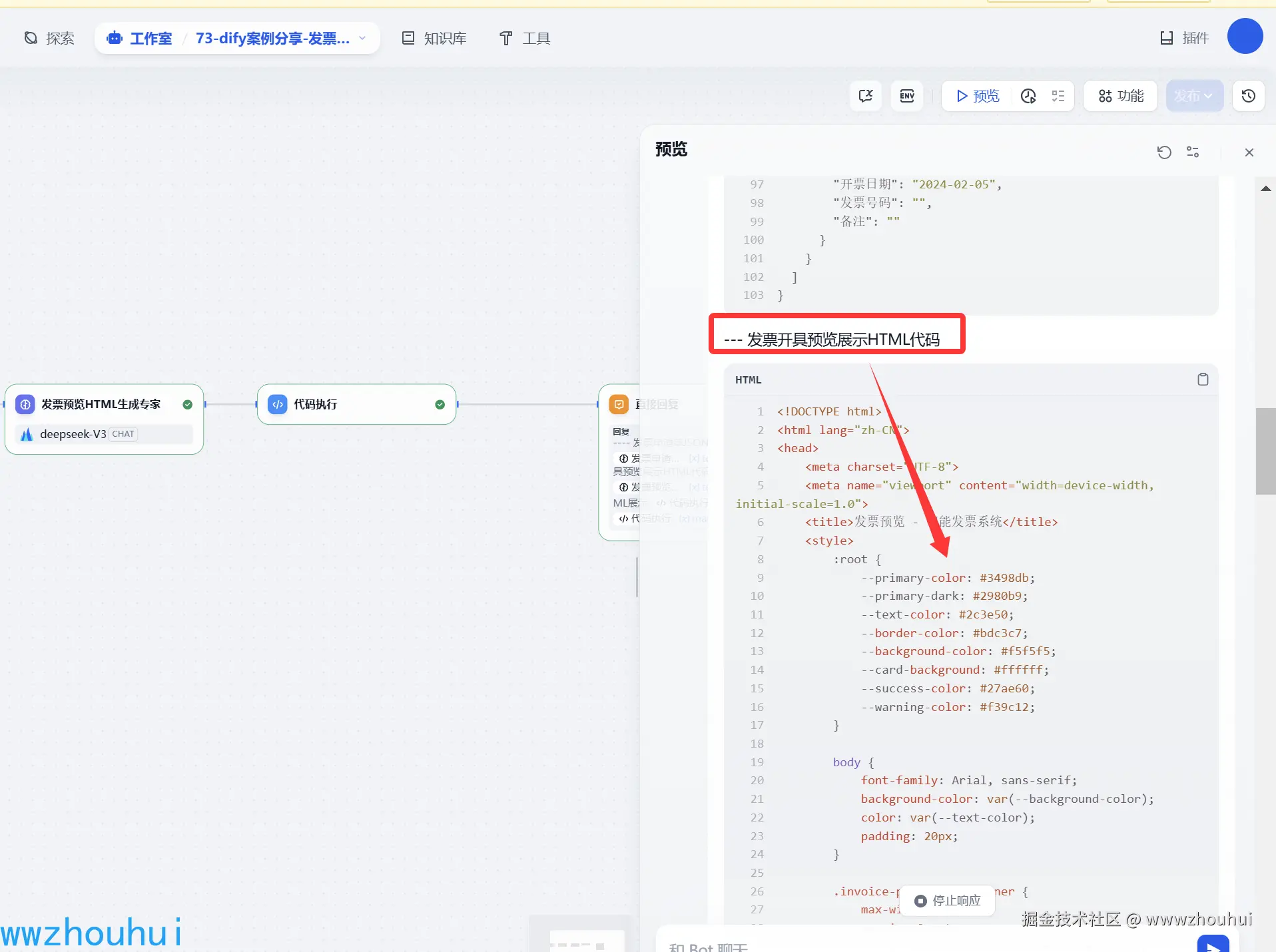Click the deepseek-V3 model label
Screen dimensions: 1276x952
pyautogui.click(x=73, y=434)
